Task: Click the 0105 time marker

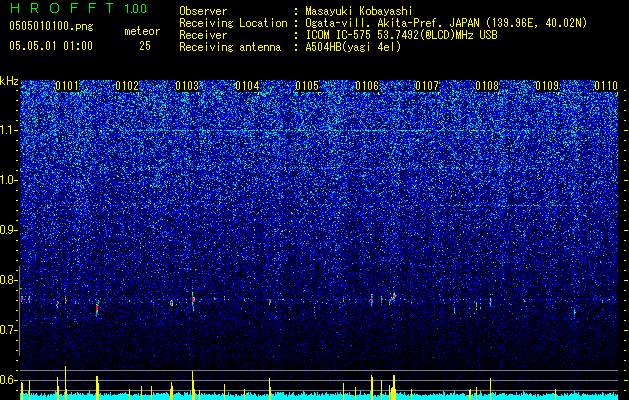Action: (x=307, y=86)
